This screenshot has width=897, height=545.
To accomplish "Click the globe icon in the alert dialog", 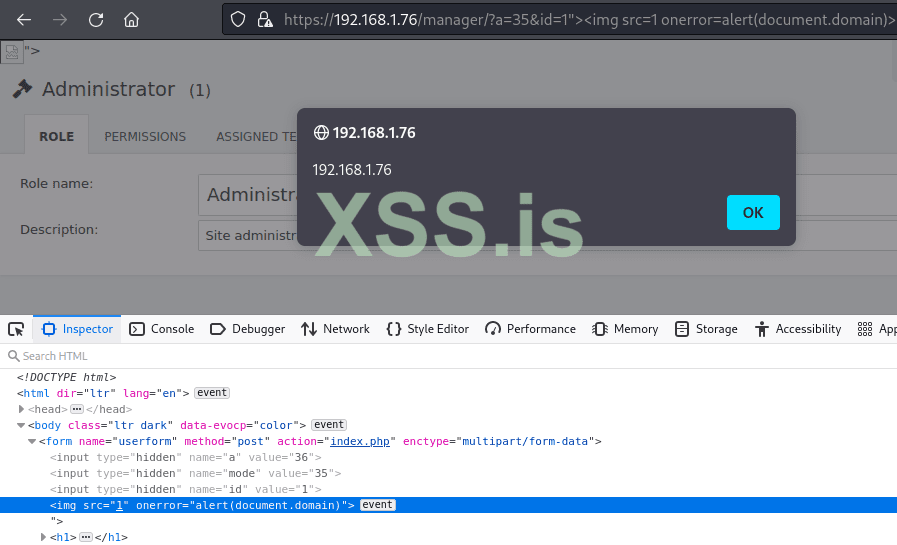I will click(x=321, y=133).
